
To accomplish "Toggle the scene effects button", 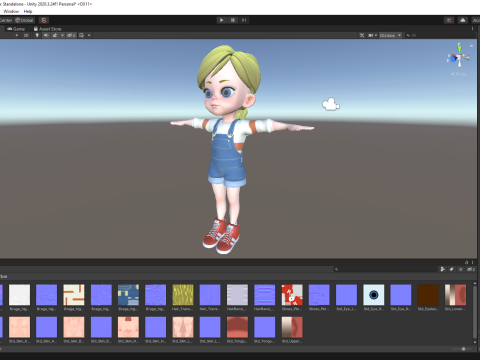I will pos(55,35).
